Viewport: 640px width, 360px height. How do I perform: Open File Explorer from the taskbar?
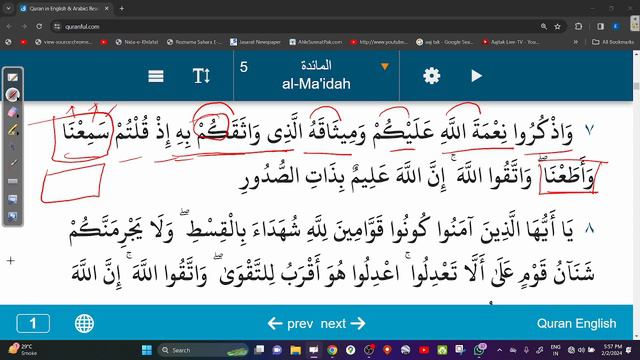[x=296, y=350]
